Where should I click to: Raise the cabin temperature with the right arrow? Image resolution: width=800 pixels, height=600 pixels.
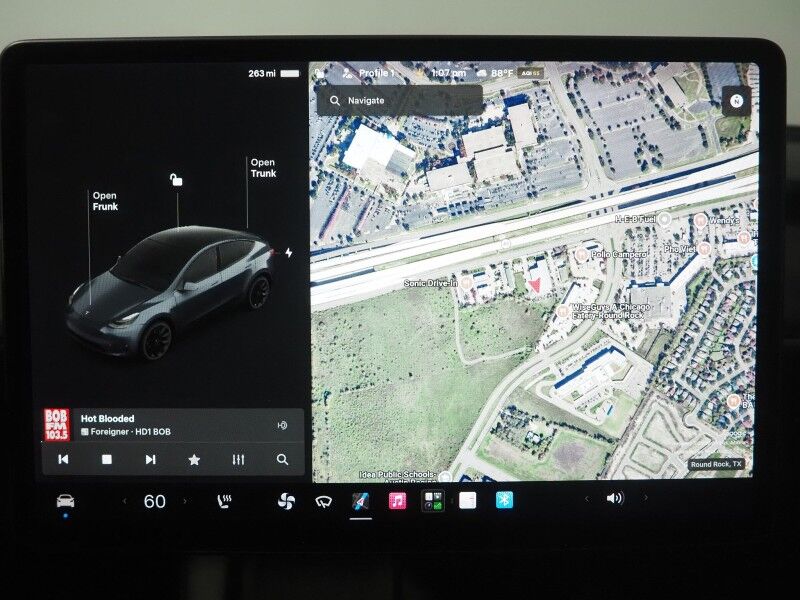click(x=185, y=502)
